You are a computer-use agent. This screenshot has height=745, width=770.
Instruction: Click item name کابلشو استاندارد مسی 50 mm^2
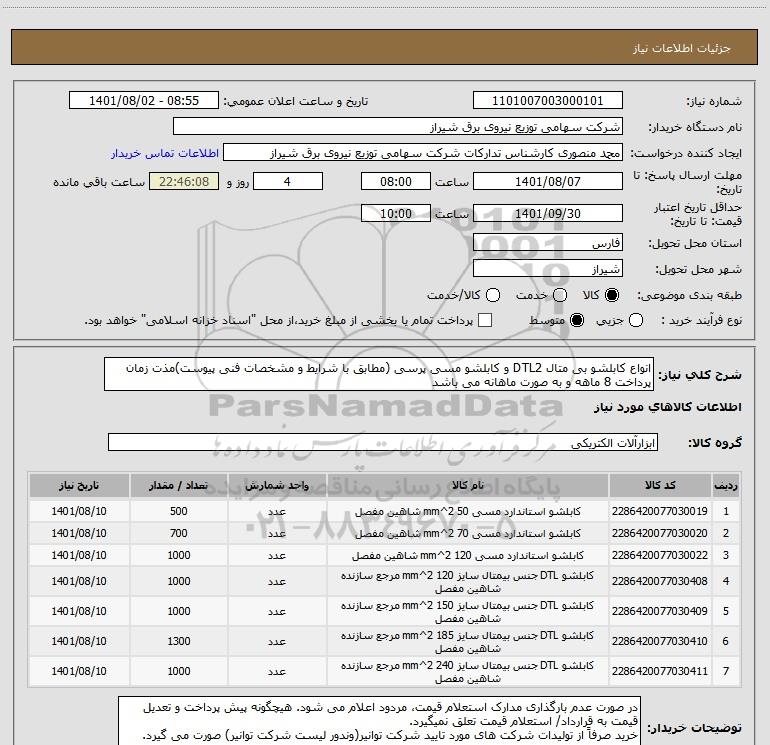coord(468,511)
